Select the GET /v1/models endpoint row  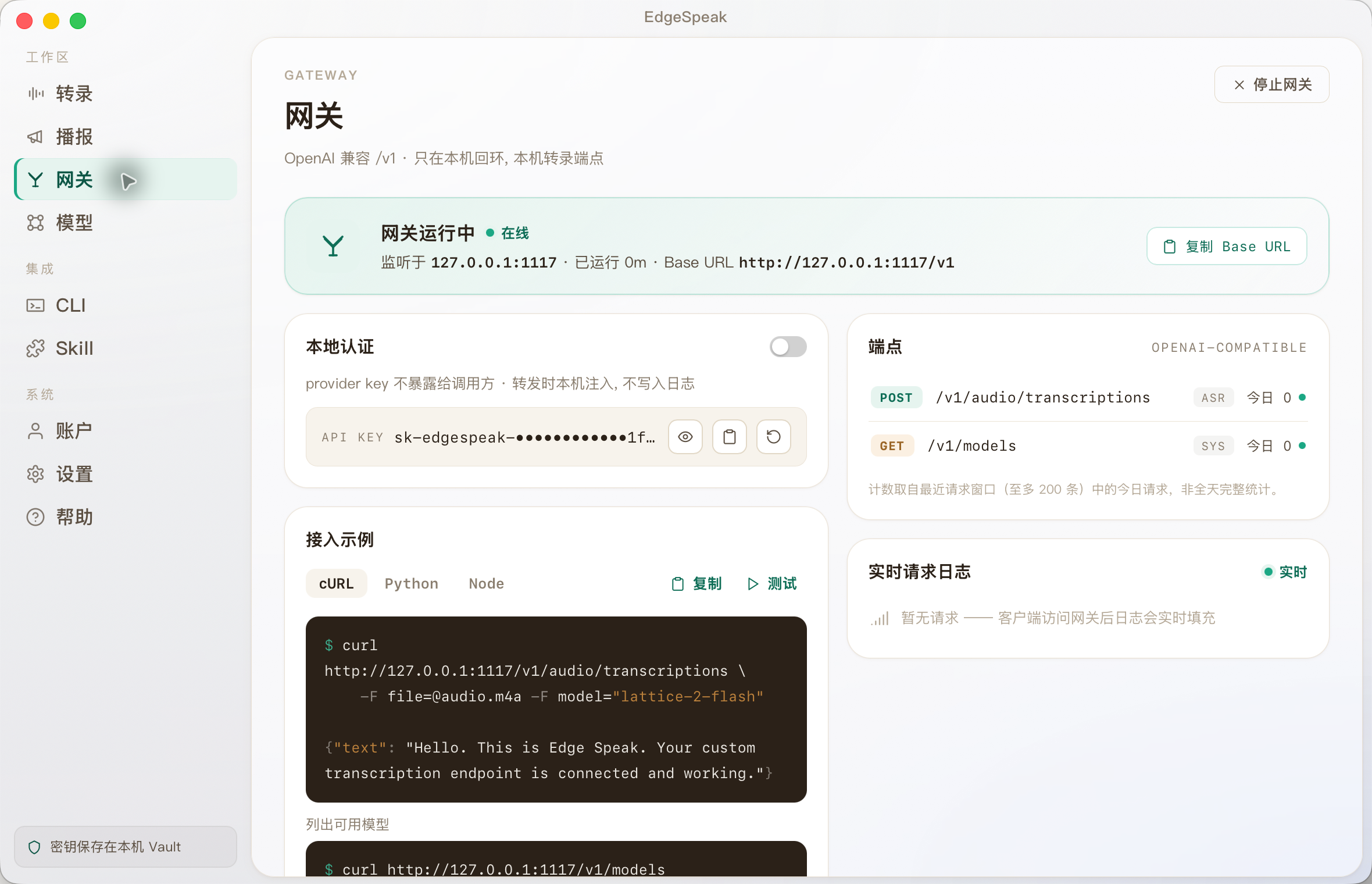coord(1088,446)
